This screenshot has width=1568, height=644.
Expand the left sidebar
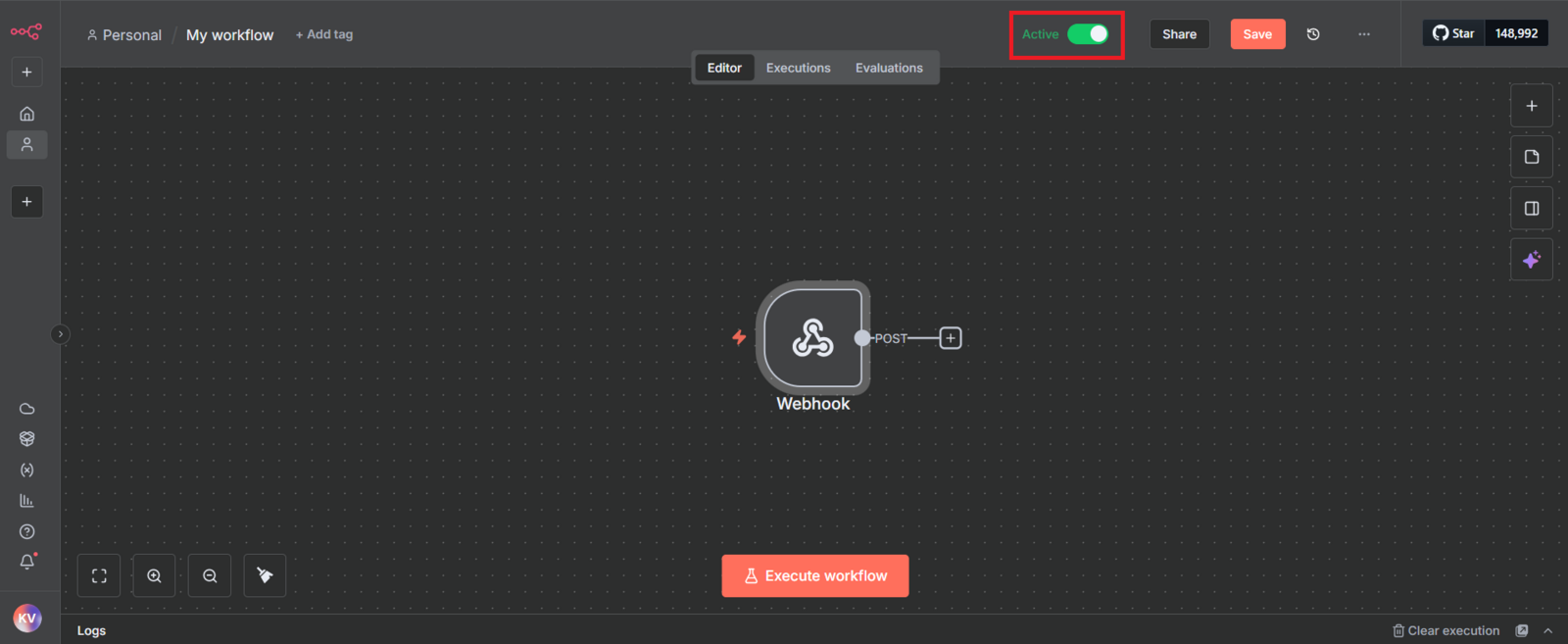point(60,334)
